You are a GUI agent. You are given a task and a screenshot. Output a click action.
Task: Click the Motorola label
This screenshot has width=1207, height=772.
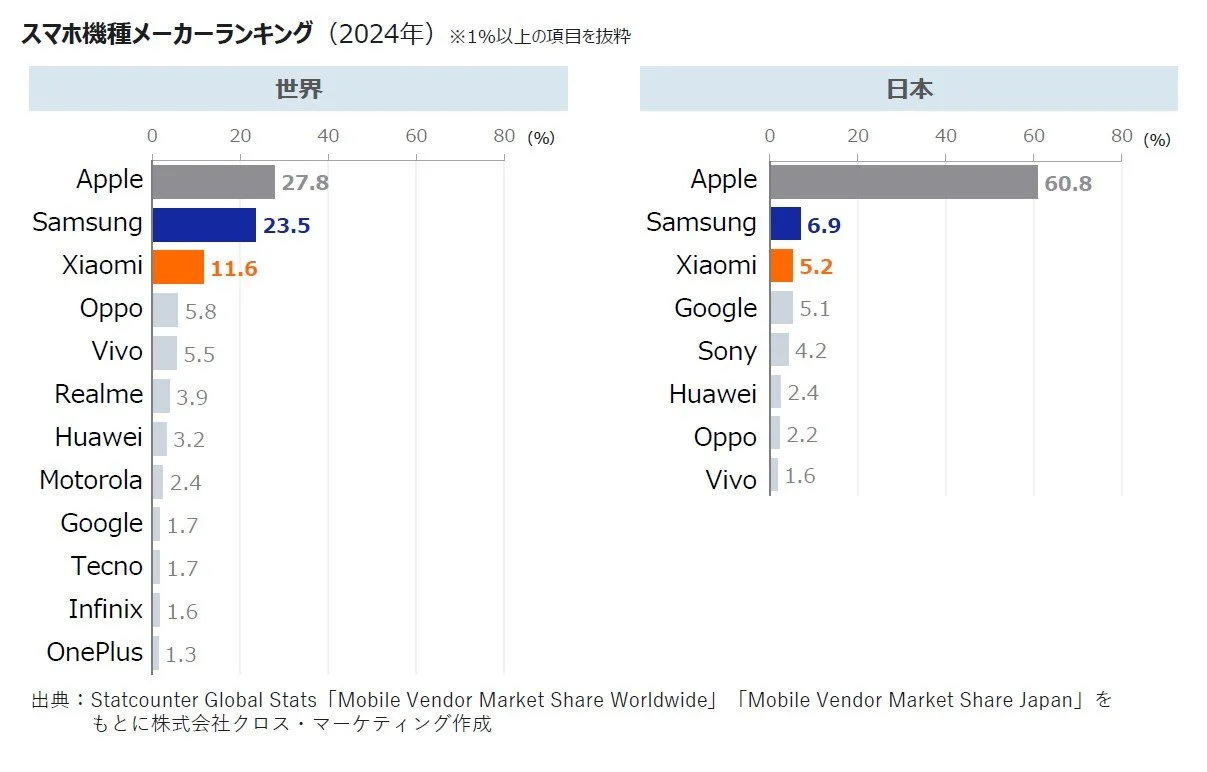point(91,480)
